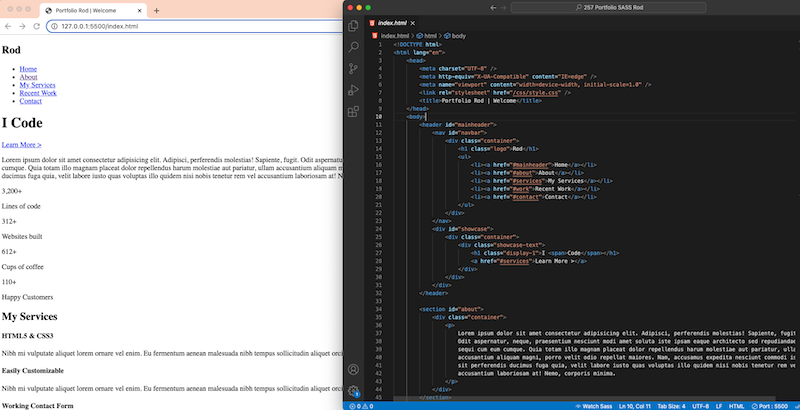Change the UTF-8 encoding in status bar
The height and width of the screenshot is (410, 800).
pyautogui.click(x=701, y=406)
